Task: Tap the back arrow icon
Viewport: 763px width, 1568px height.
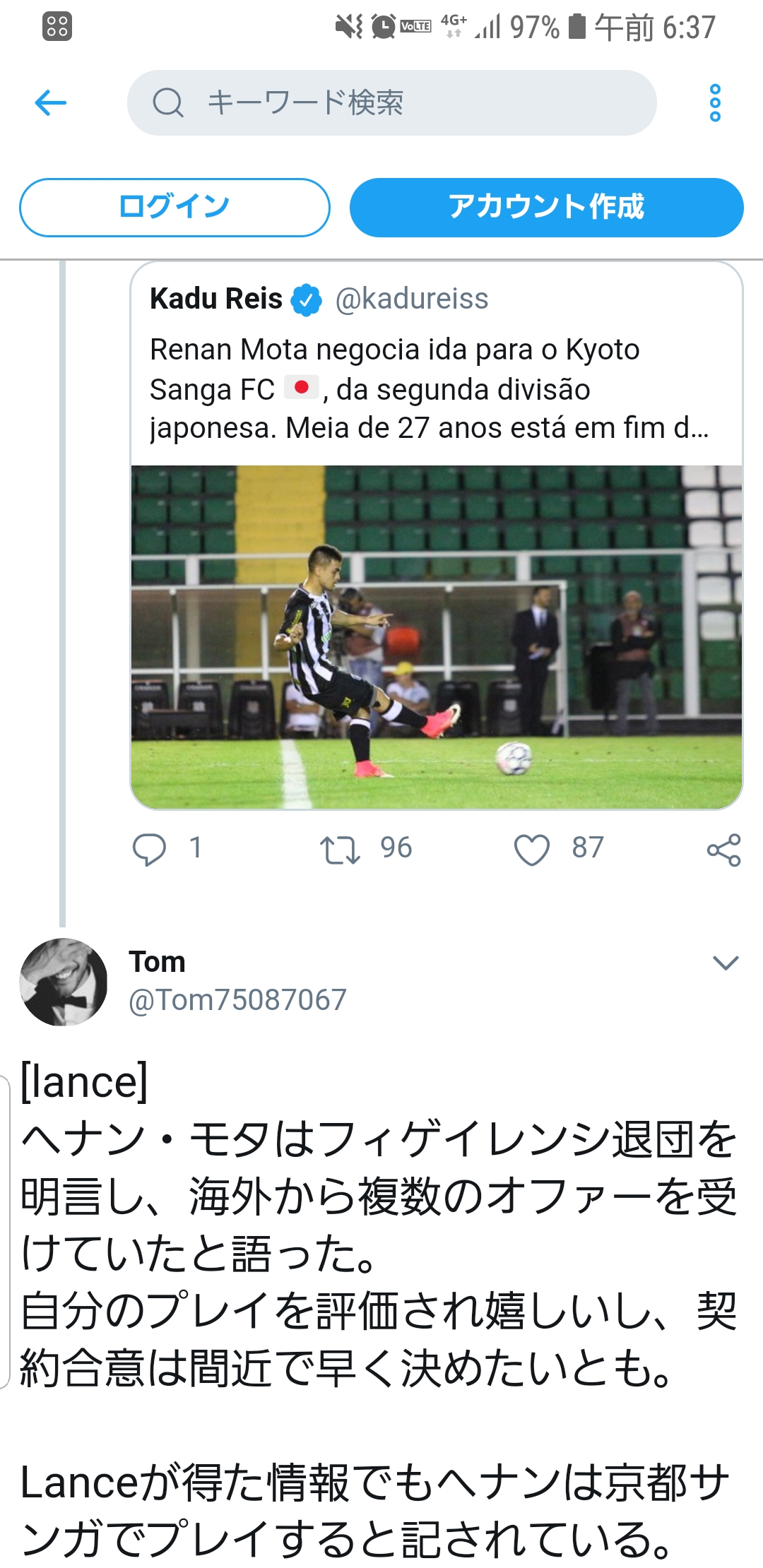Action: coord(50,103)
